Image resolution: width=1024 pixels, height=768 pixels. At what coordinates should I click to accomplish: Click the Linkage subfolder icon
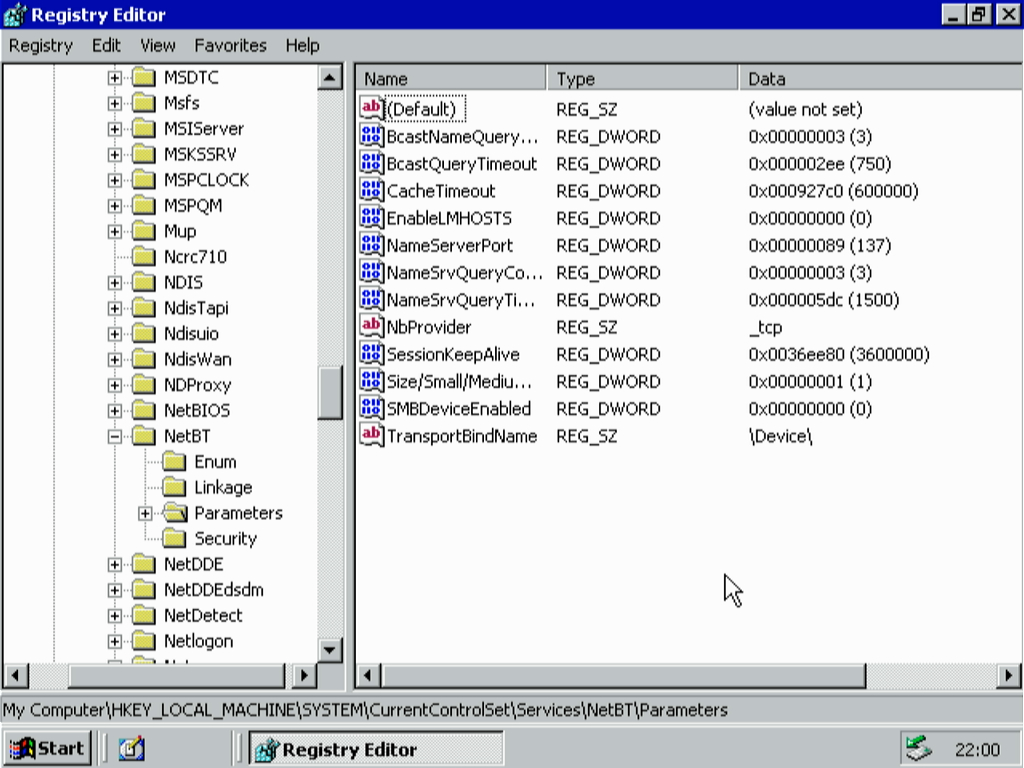[x=174, y=487]
